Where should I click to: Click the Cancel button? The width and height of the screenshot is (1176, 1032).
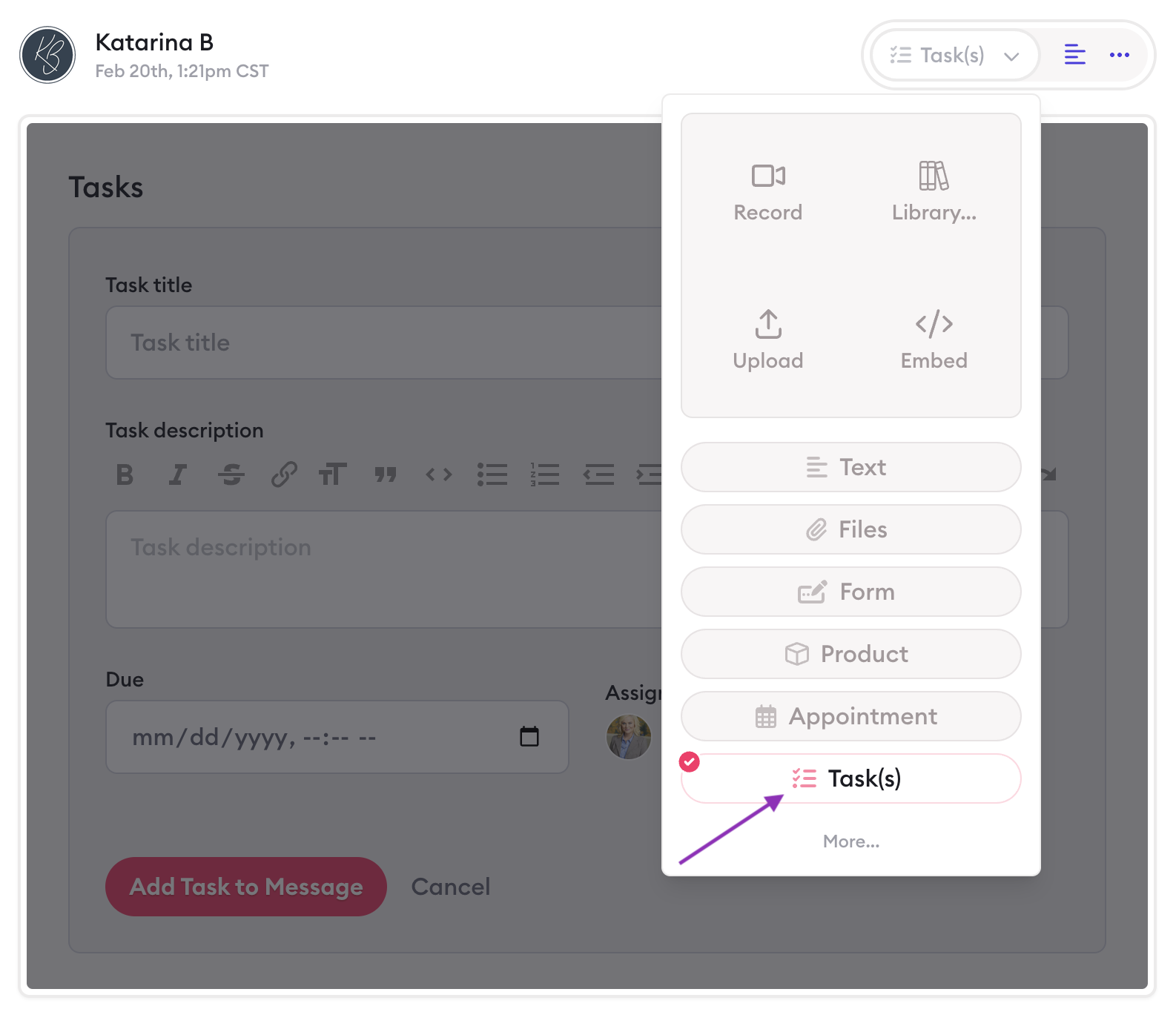click(451, 887)
